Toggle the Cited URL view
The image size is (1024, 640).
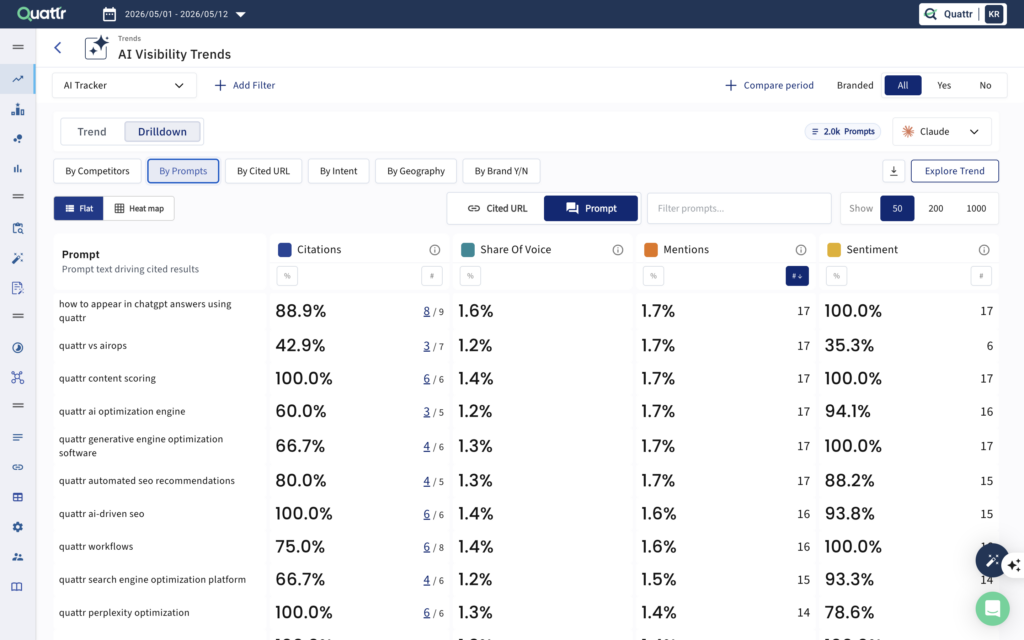pyautogui.click(x=497, y=208)
